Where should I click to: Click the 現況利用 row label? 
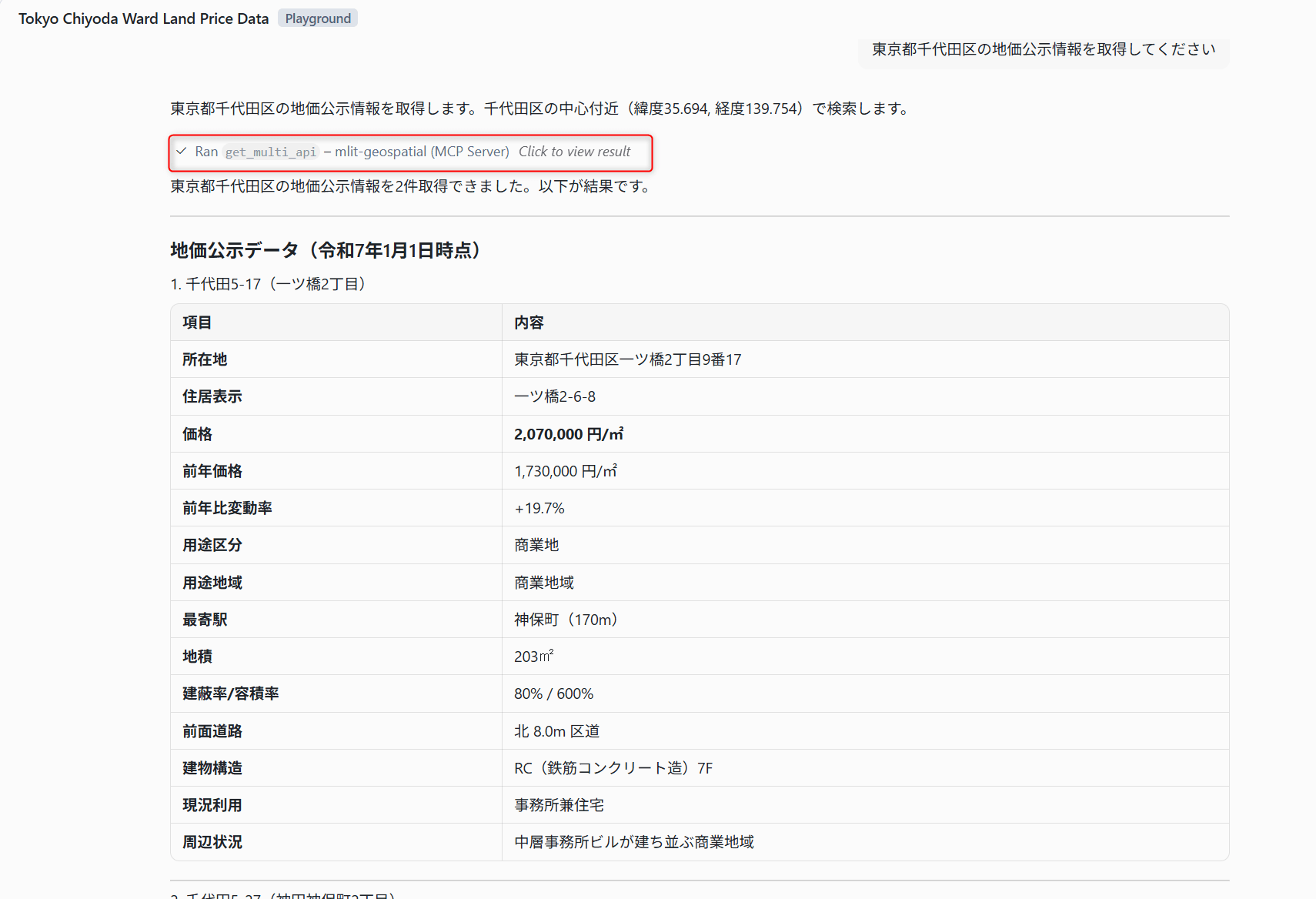[x=212, y=805]
